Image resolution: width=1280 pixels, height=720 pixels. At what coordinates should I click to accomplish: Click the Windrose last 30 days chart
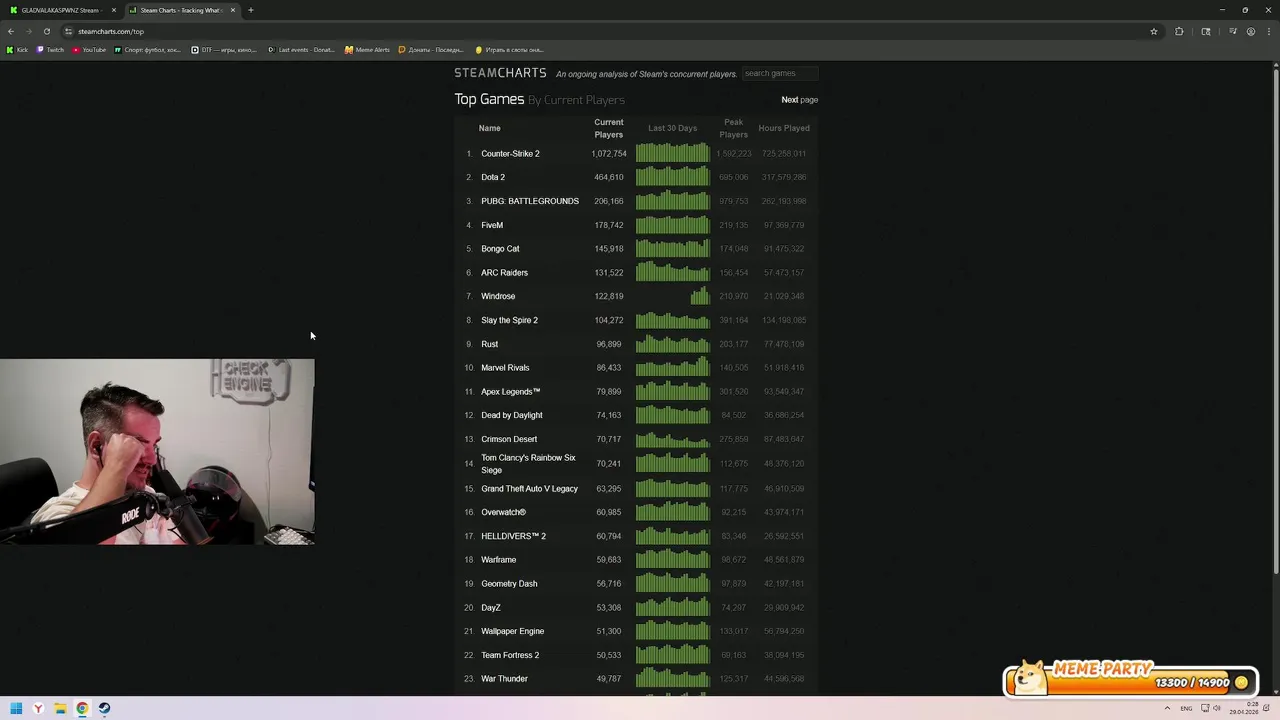[x=672, y=295]
